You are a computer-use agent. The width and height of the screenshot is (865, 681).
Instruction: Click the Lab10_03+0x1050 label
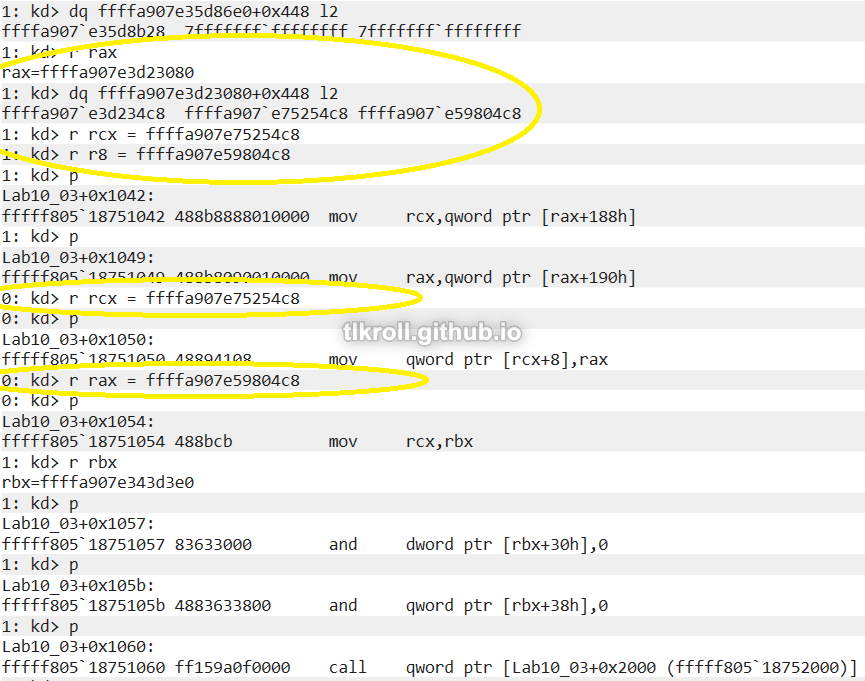click(78, 339)
